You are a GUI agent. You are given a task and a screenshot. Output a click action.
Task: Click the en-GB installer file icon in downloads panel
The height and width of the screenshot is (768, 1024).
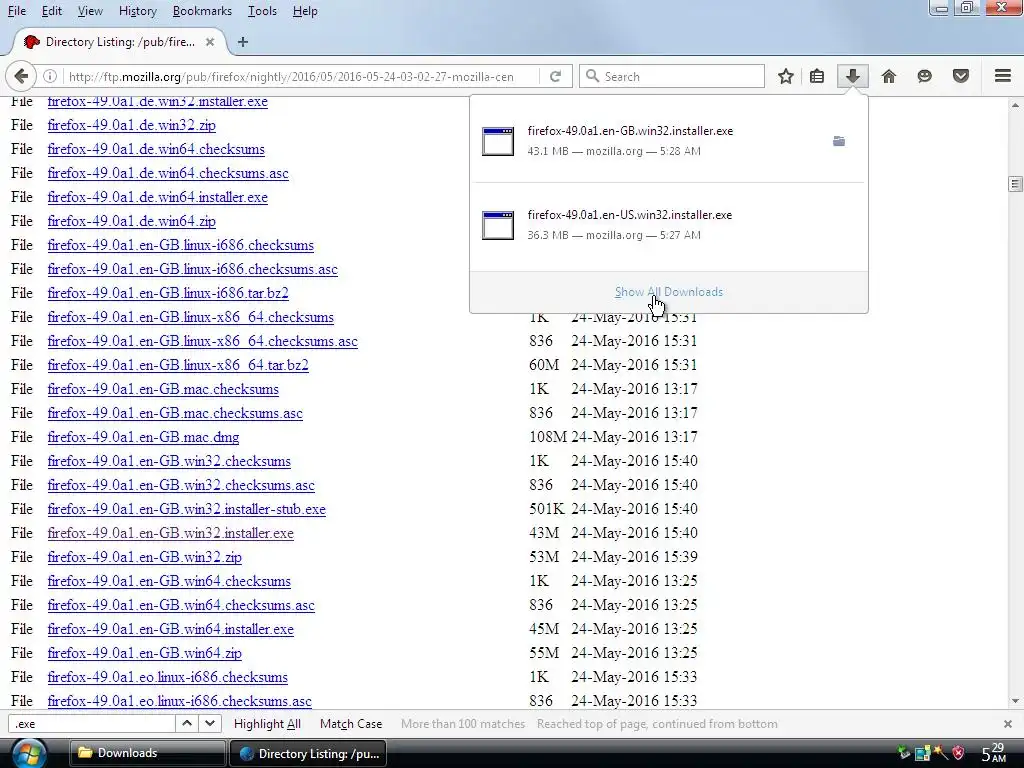click(498, 141)
